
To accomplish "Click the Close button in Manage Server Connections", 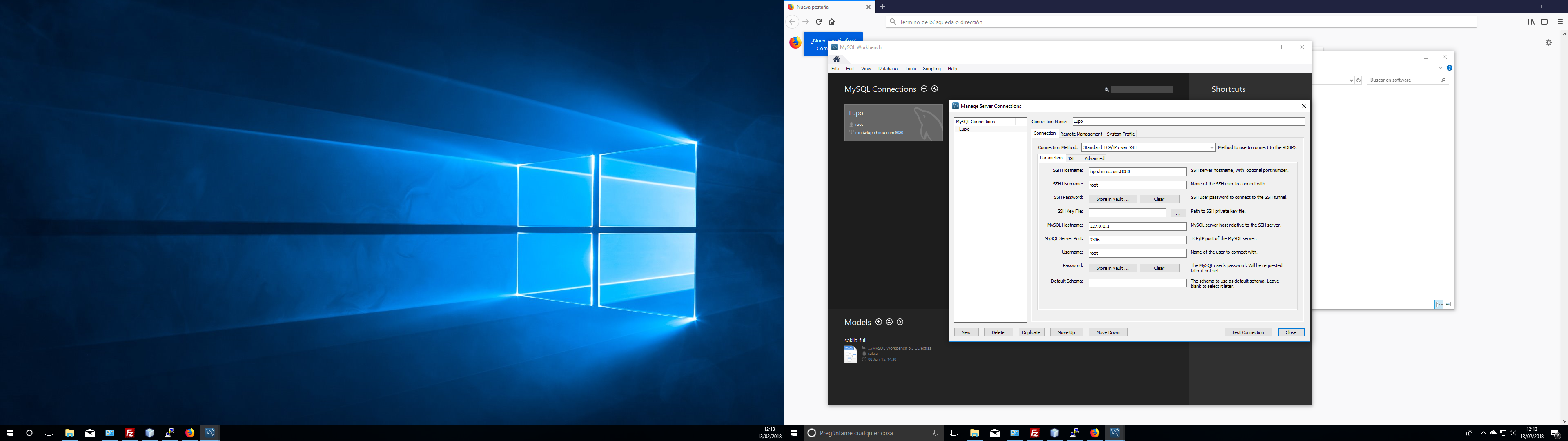I will click(1291, 332).
